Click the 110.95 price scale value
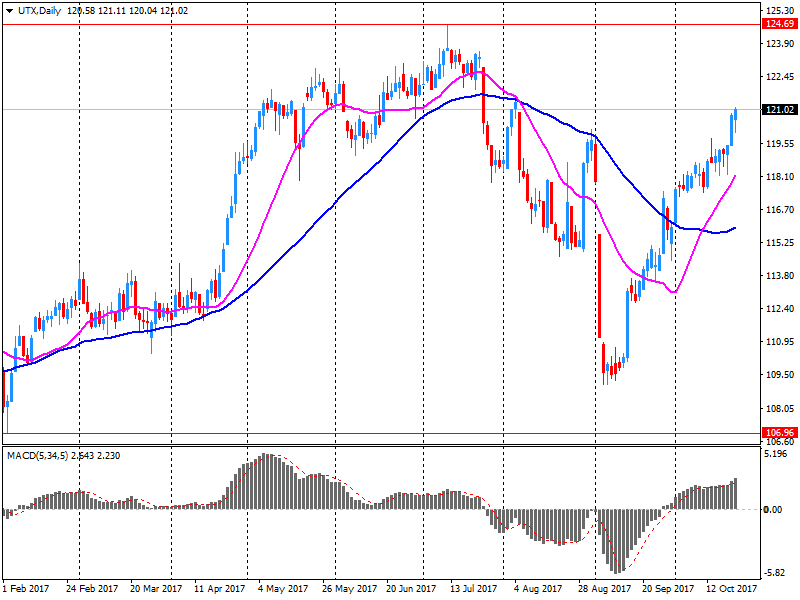The width and height of the screenshot is (800, 600). [780, 342]
